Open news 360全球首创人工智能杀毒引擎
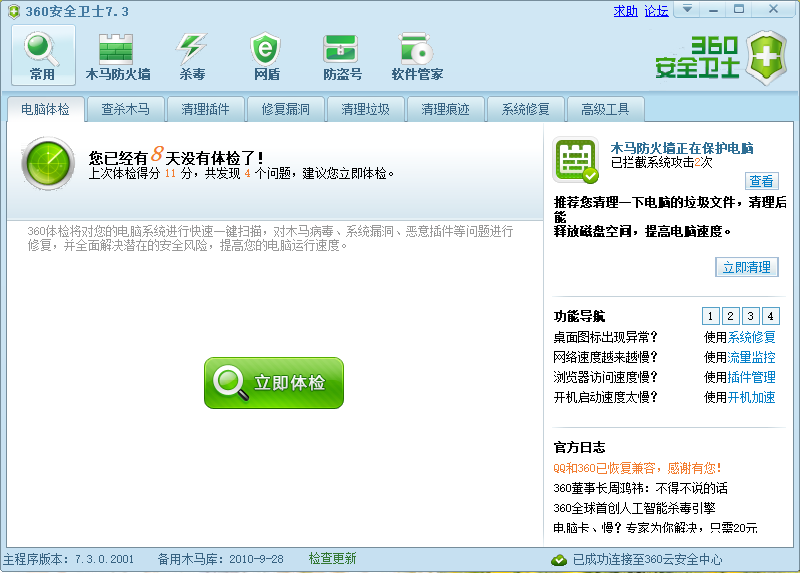 click(x=634, y=508)
